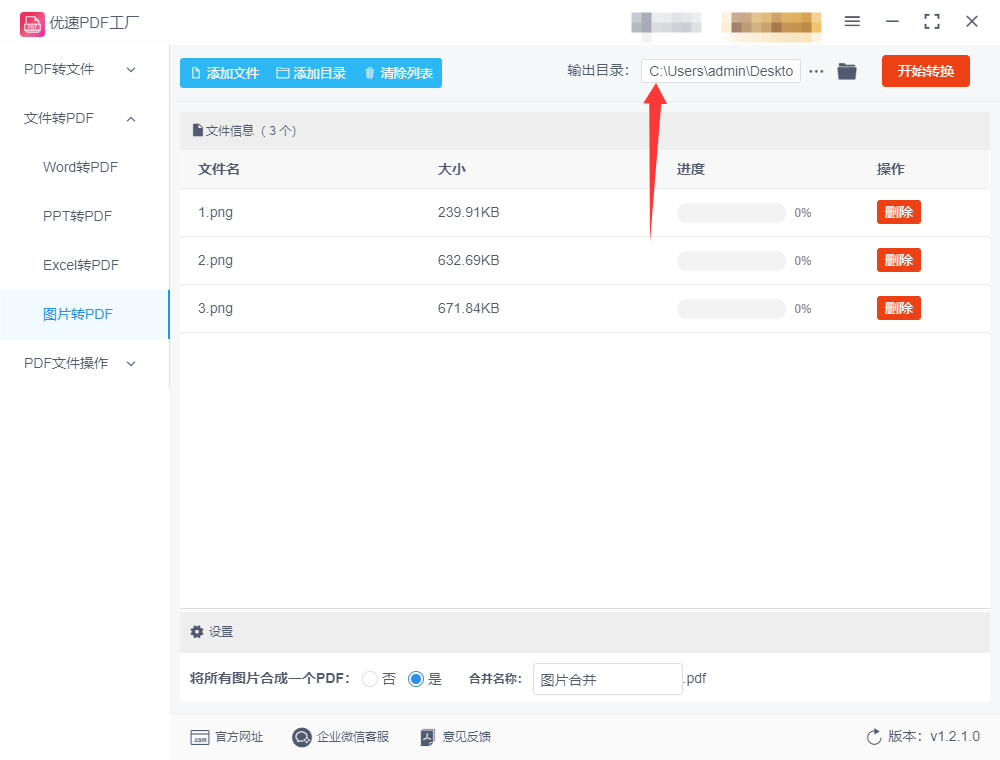Maximize the window with the fullscreen icon

tap(932, 22)
